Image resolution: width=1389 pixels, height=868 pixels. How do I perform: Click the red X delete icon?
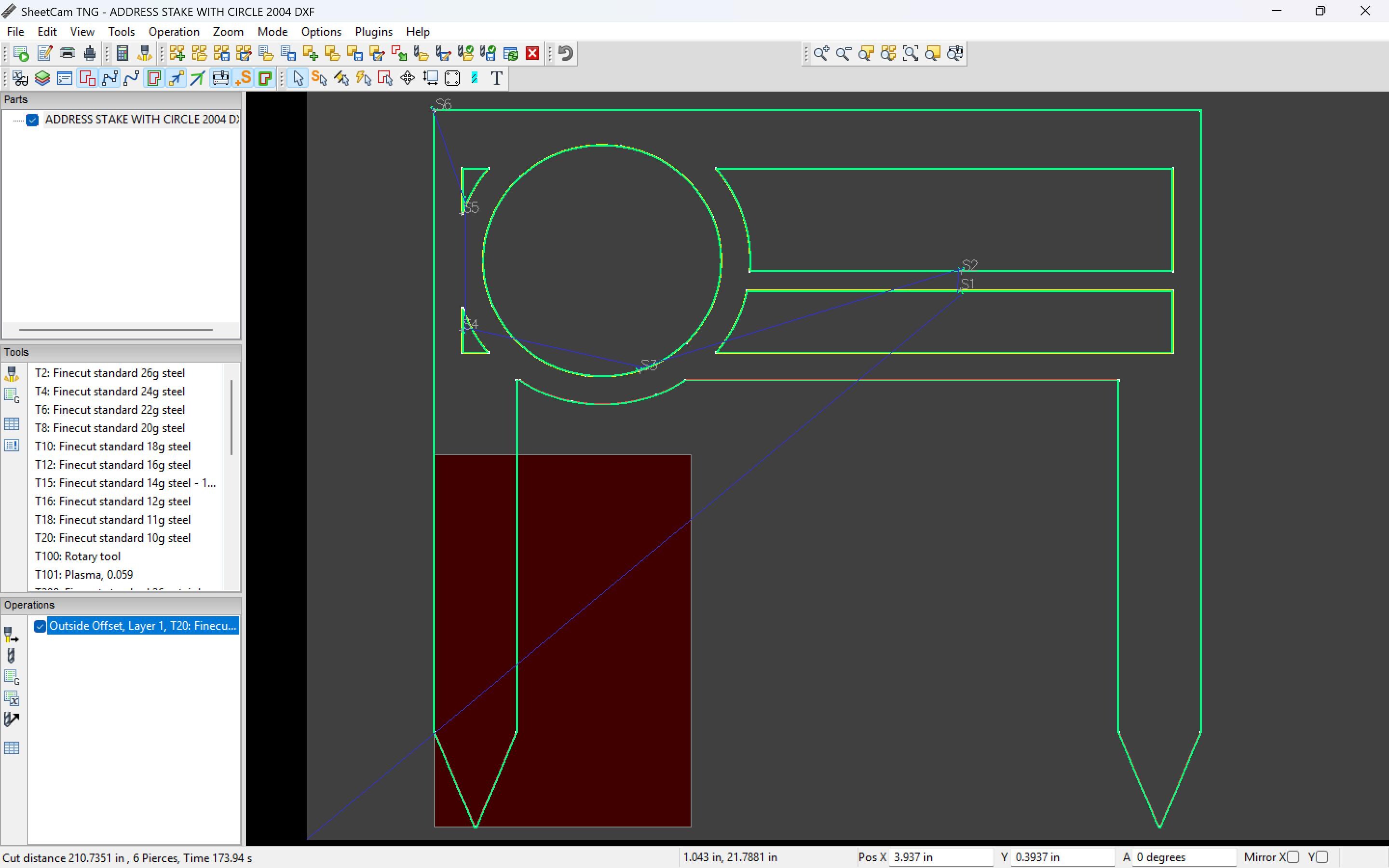[x=532, y=54]
